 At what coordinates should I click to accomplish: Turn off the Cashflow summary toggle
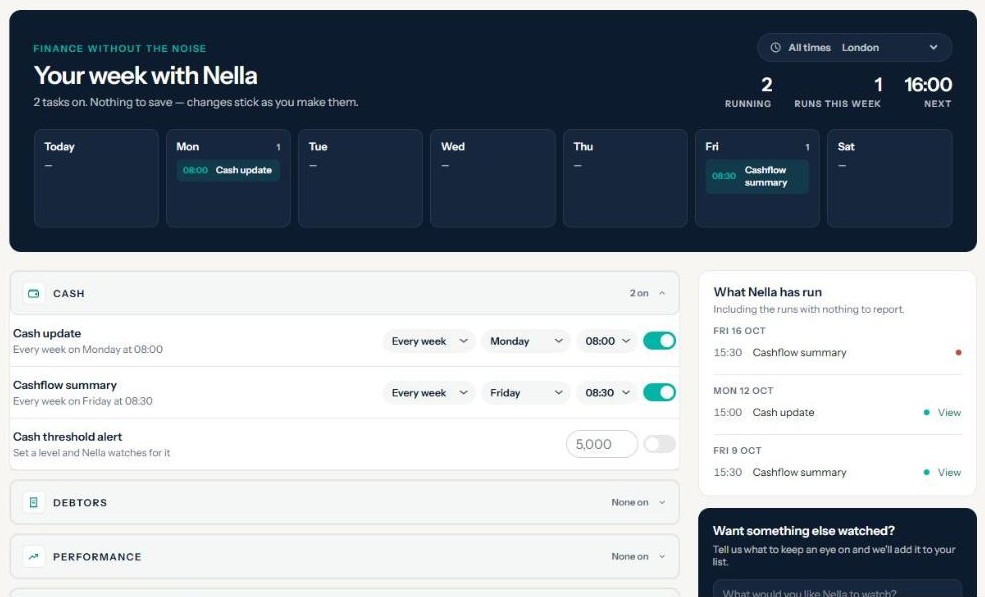pyautogui.click(x=660, y=393)
